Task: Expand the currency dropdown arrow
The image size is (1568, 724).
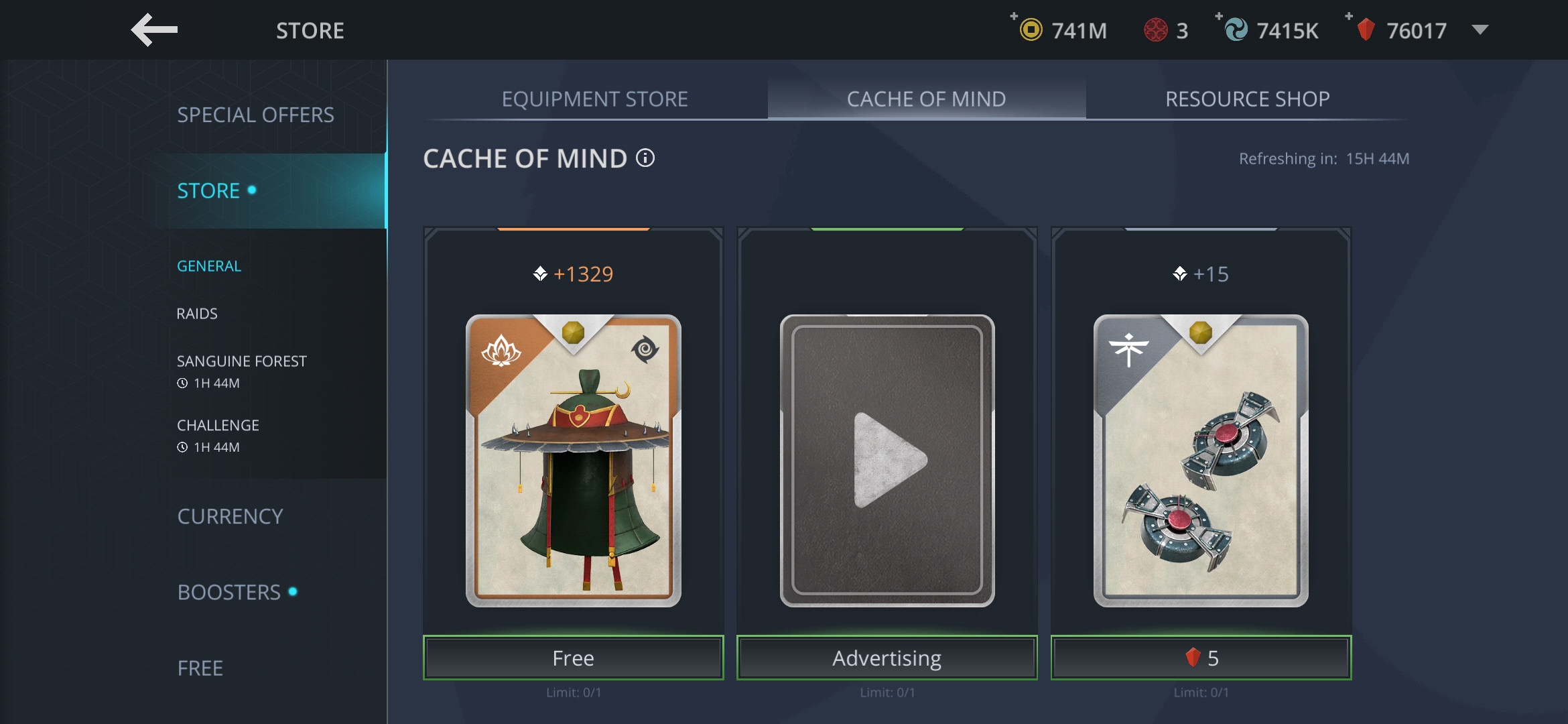Action: (1480, 30)
